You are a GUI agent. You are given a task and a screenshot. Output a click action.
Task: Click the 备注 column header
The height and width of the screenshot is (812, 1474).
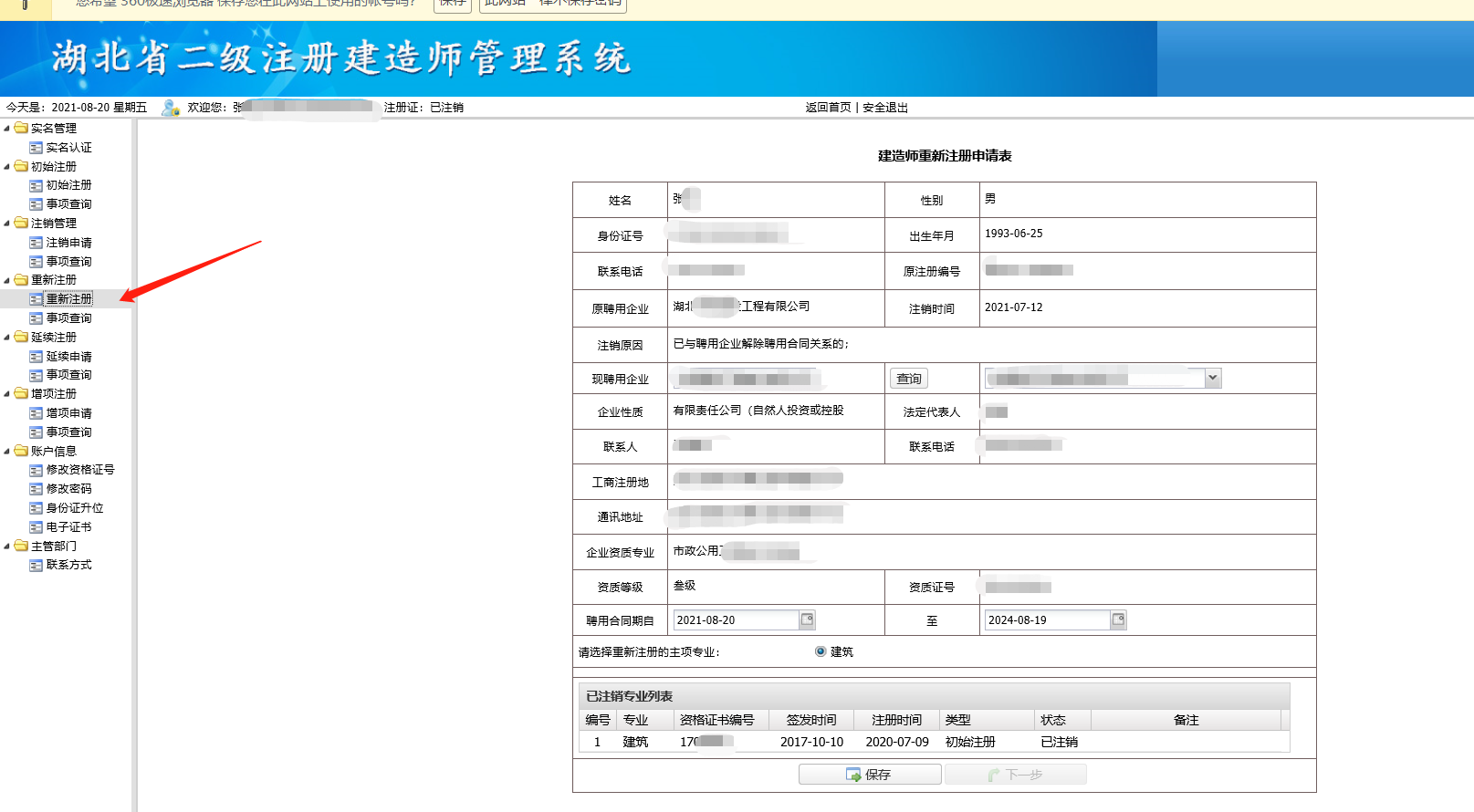1186,720
